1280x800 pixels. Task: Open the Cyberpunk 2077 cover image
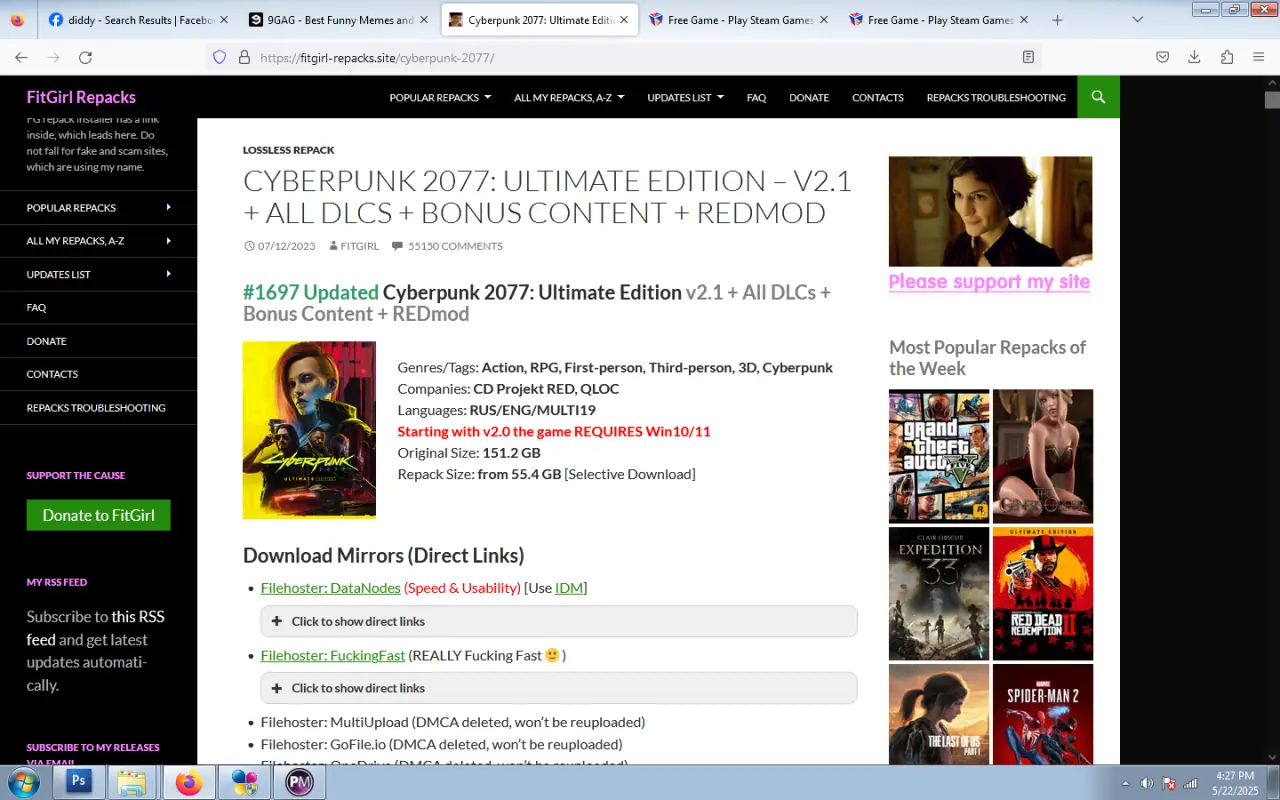[x=309, y=430]
